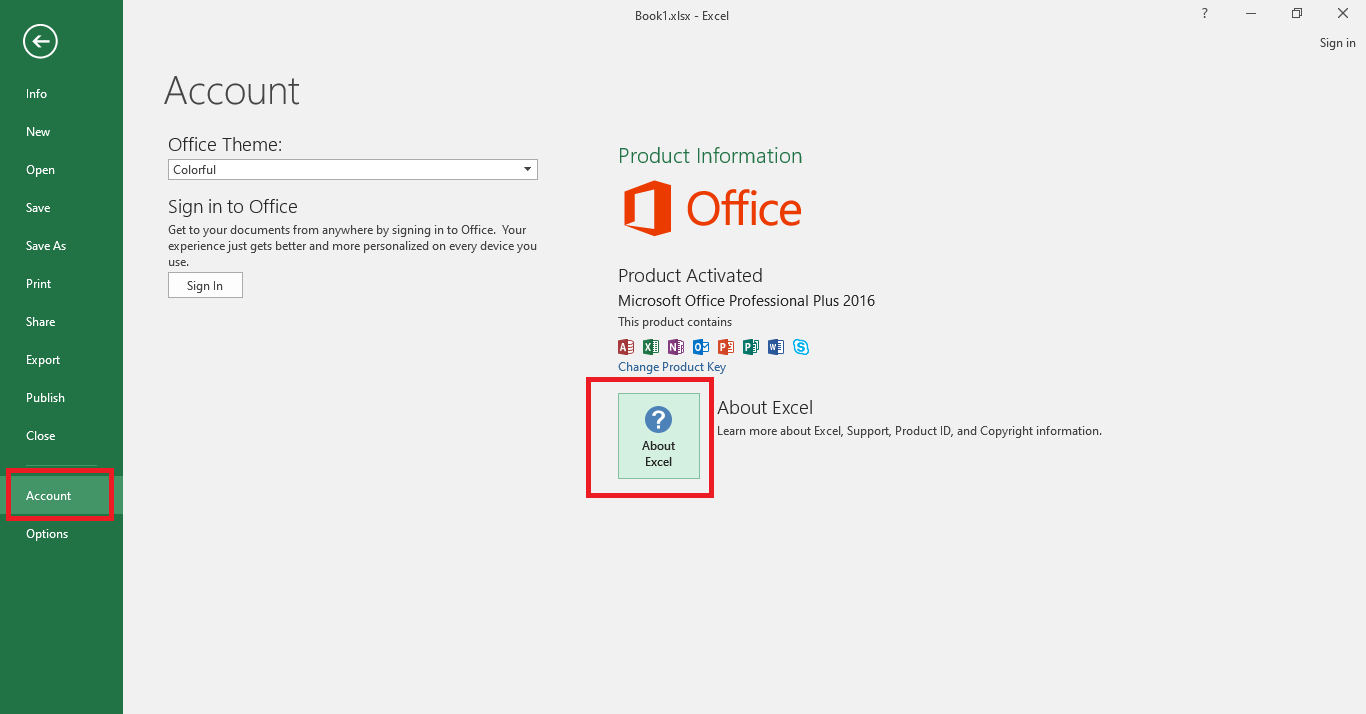Go back using the circled arrow
The image size is (1366, 714).
(41, 41)
